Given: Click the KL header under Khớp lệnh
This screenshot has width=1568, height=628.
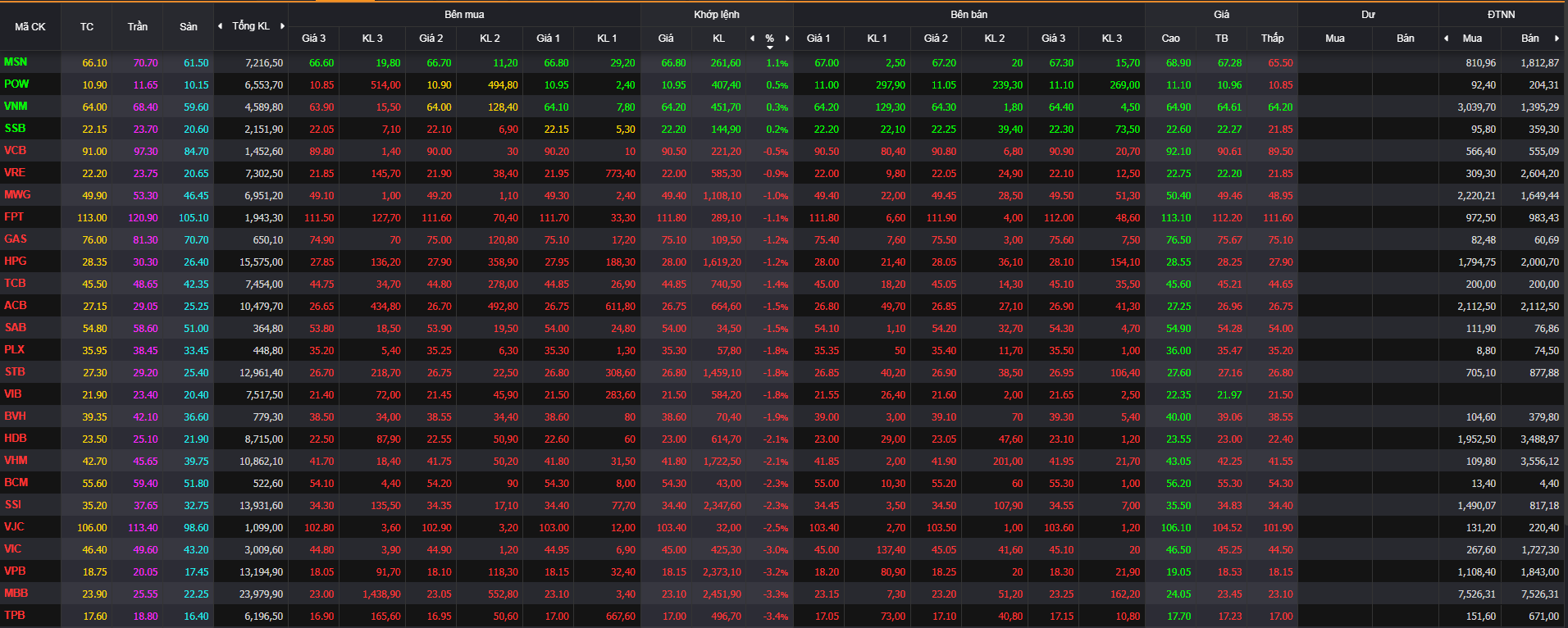Looking at the screenshot, I should click(718, 39).
